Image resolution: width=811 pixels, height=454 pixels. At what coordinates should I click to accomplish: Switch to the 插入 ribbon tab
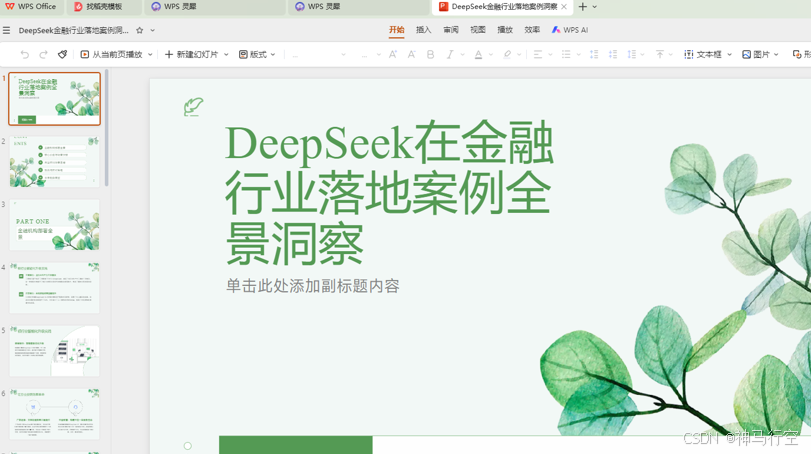tap(424, 30)
